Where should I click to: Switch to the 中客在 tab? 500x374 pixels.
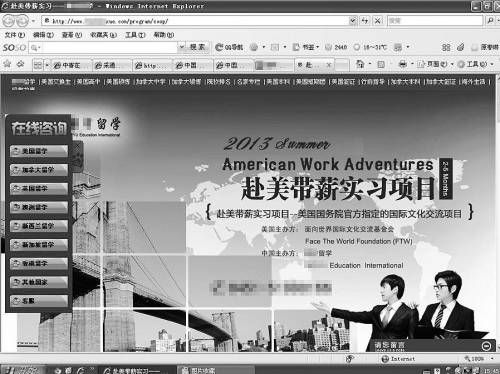(x=71, y=65)
